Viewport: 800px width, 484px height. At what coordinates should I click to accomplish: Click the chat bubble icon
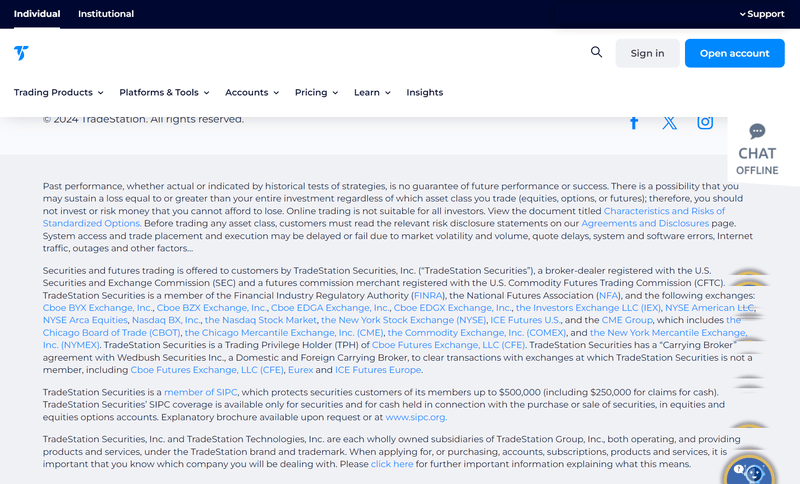(757, 132)
